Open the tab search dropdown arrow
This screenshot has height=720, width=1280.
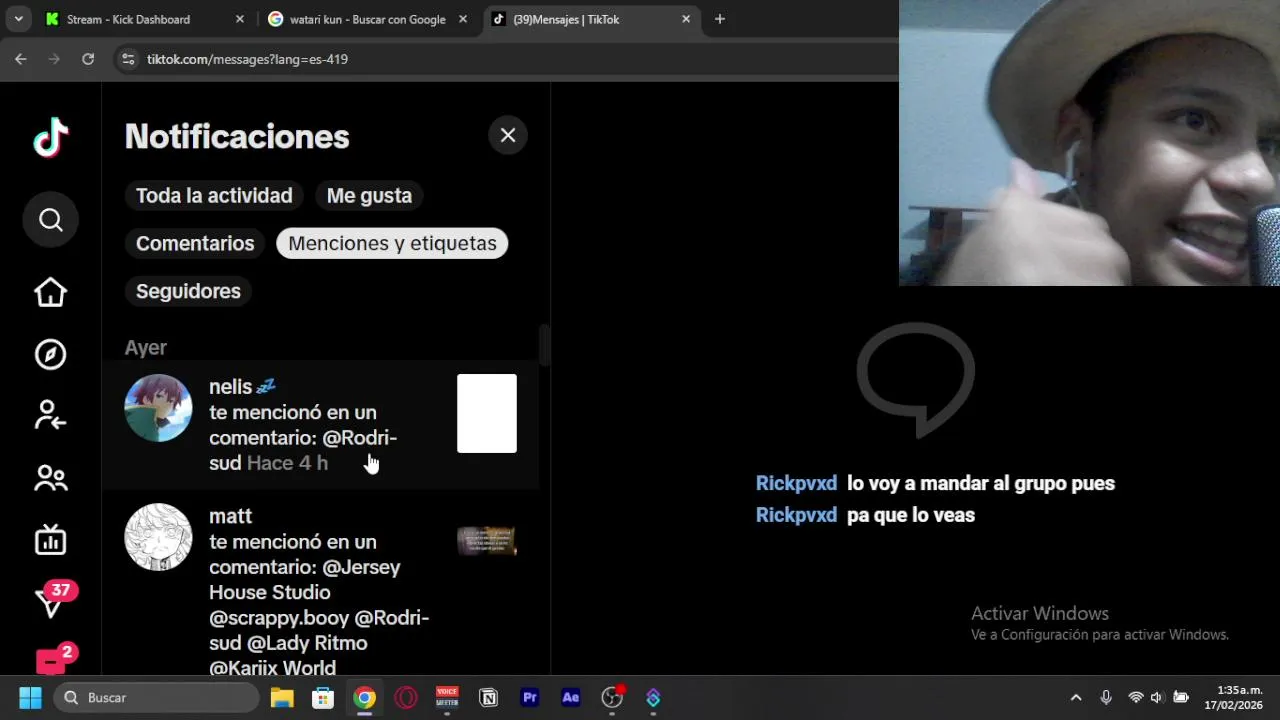tap(18, 19)
